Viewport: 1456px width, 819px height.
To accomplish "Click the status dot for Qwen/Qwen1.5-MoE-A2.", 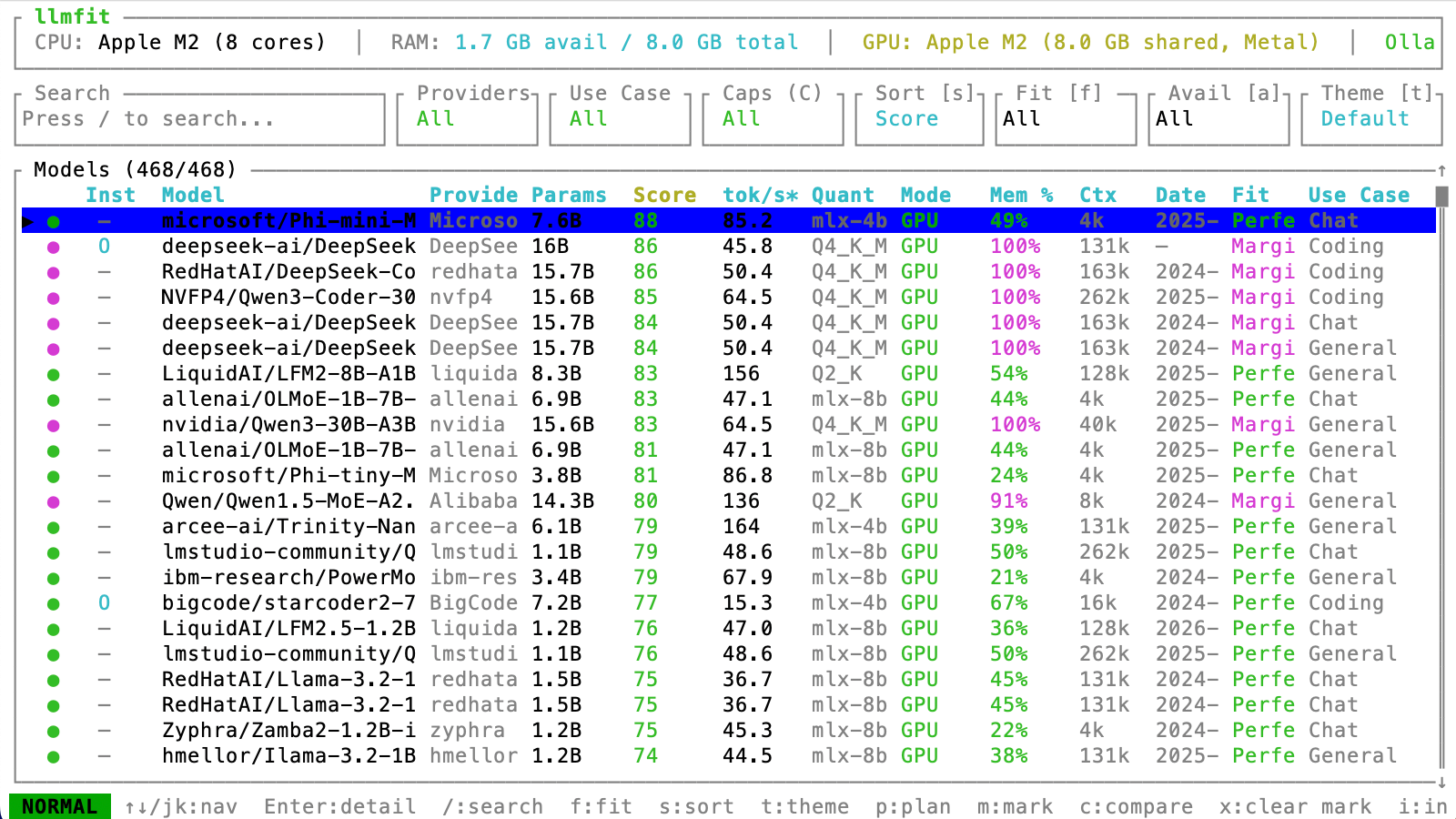I will tap(54, 501).
